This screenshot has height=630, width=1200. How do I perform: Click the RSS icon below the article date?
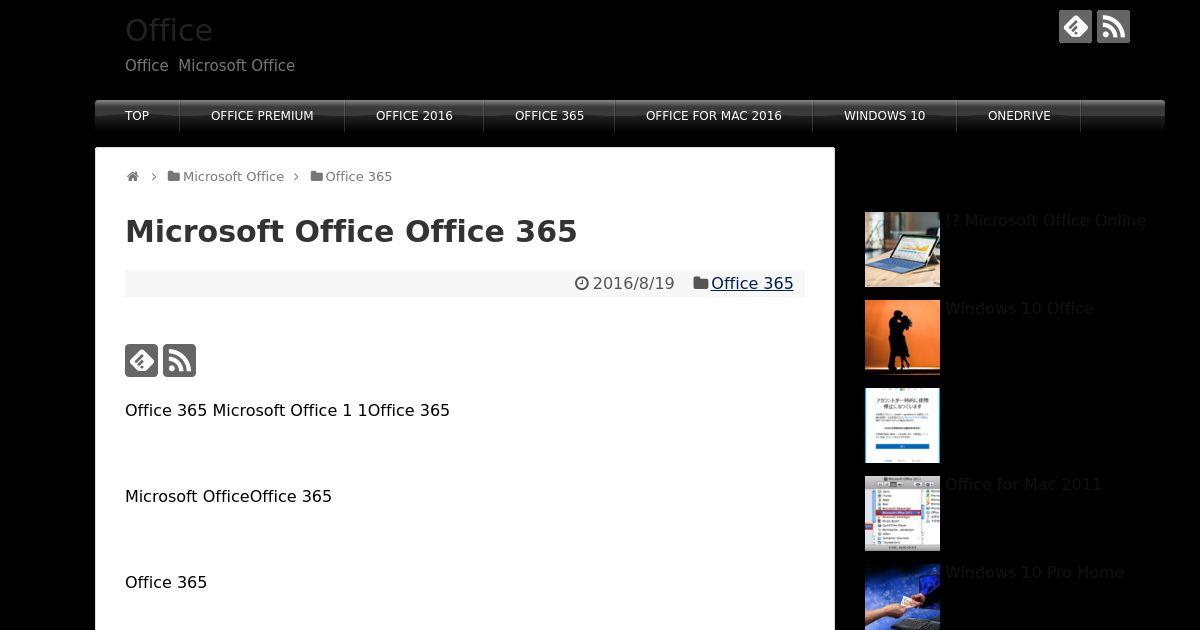(x=179, y=360)
